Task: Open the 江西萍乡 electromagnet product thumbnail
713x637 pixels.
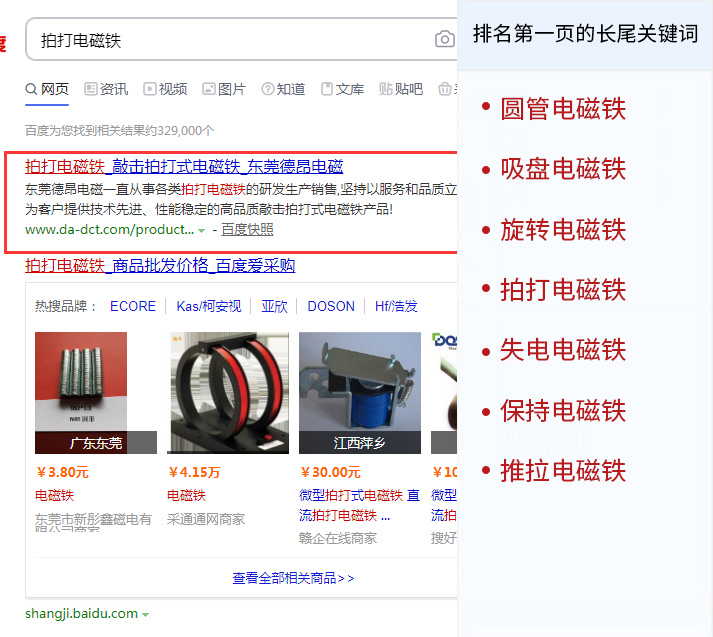Action: click(x=359, y=393)
